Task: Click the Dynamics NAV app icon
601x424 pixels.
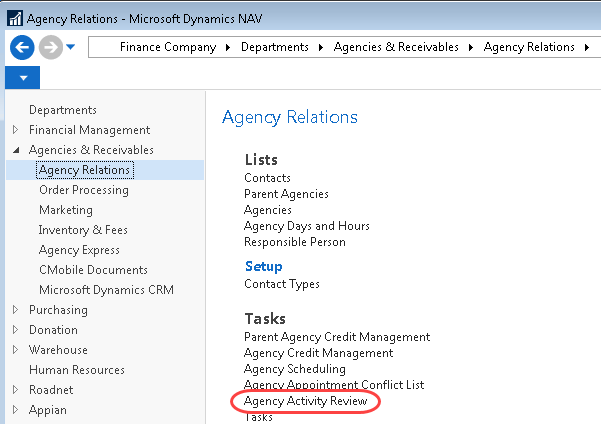Action: pyautogui.click(x=13, y=14)
